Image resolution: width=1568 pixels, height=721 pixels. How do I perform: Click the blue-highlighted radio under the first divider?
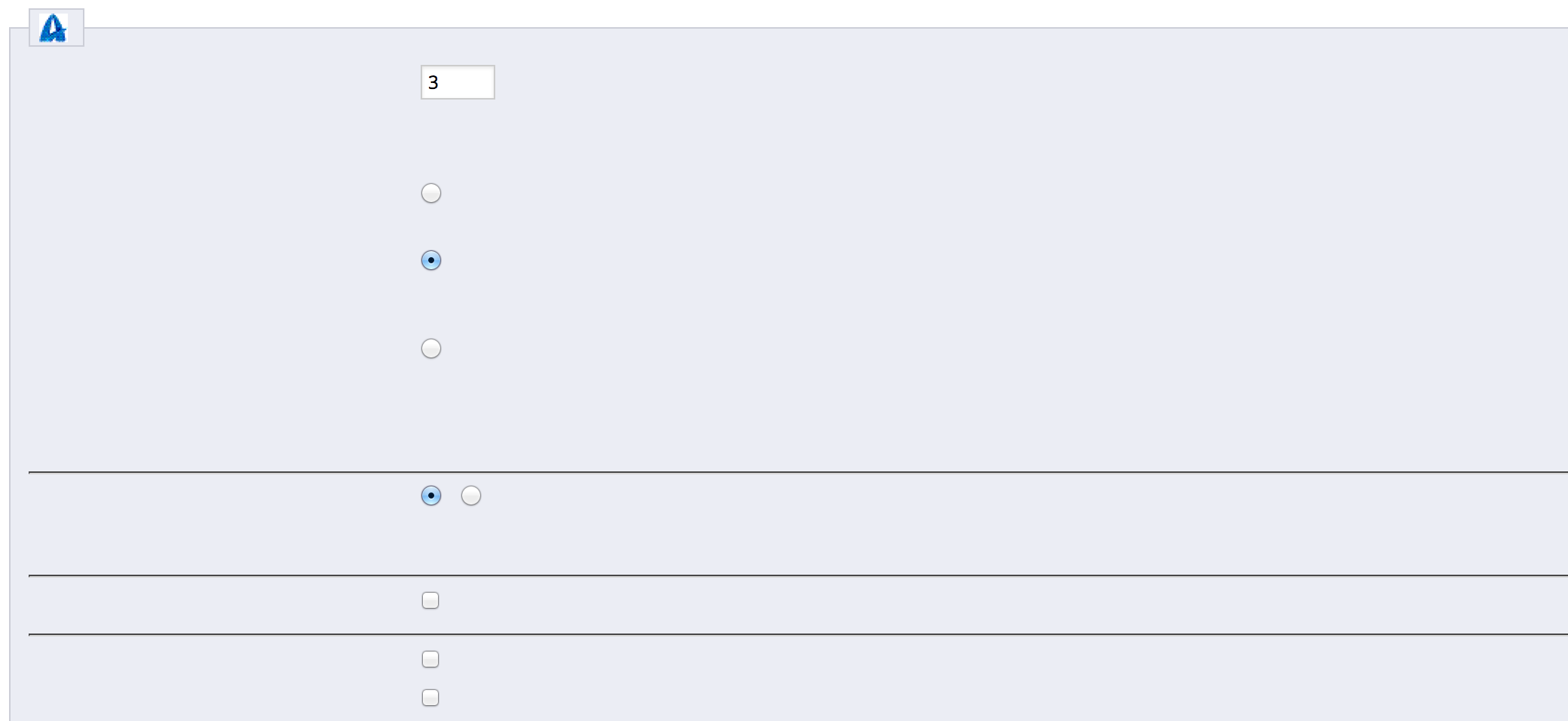tap(431, 495)
